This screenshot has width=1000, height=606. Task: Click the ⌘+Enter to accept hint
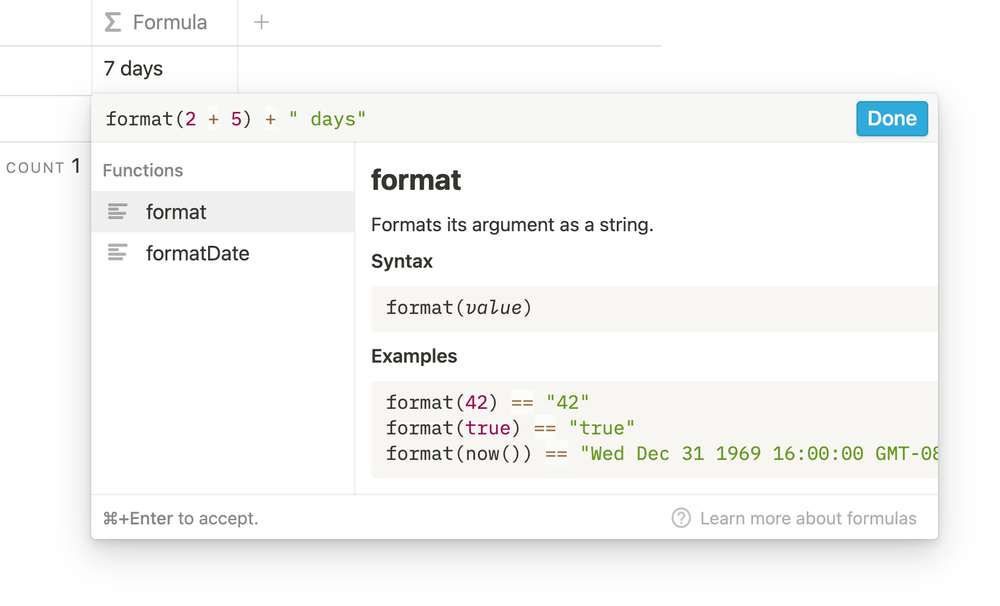click(180, 518)
